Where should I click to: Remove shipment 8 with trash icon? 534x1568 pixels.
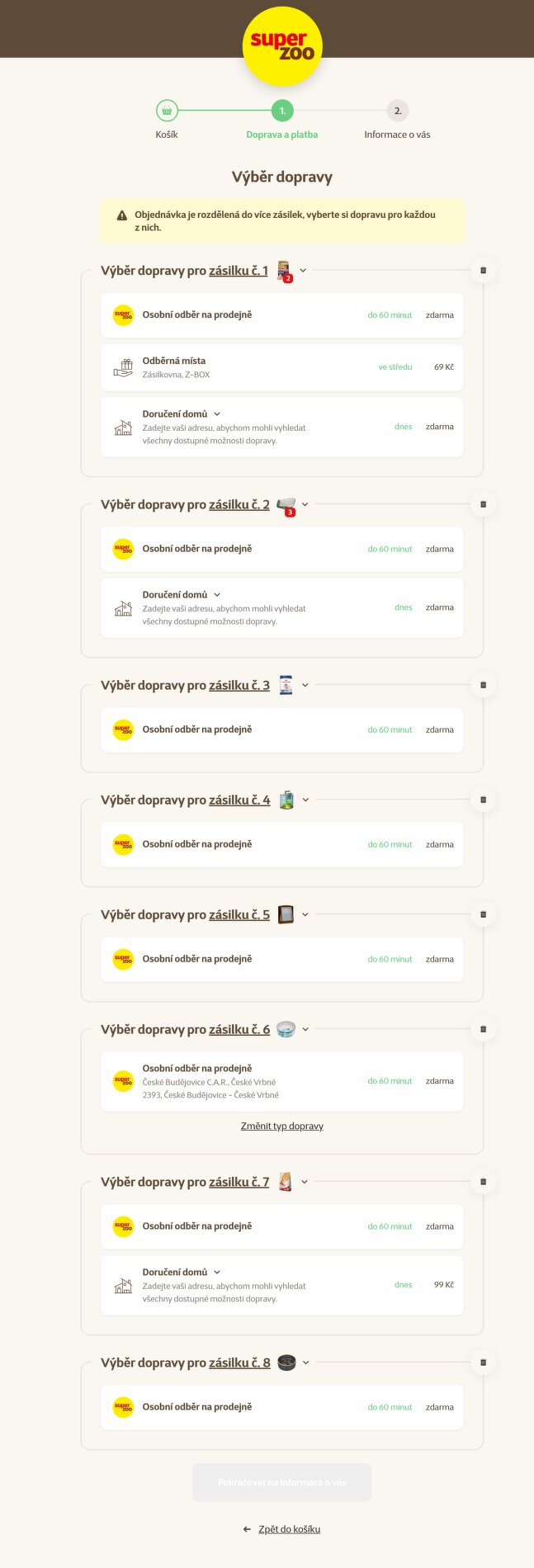(483, 1363)
